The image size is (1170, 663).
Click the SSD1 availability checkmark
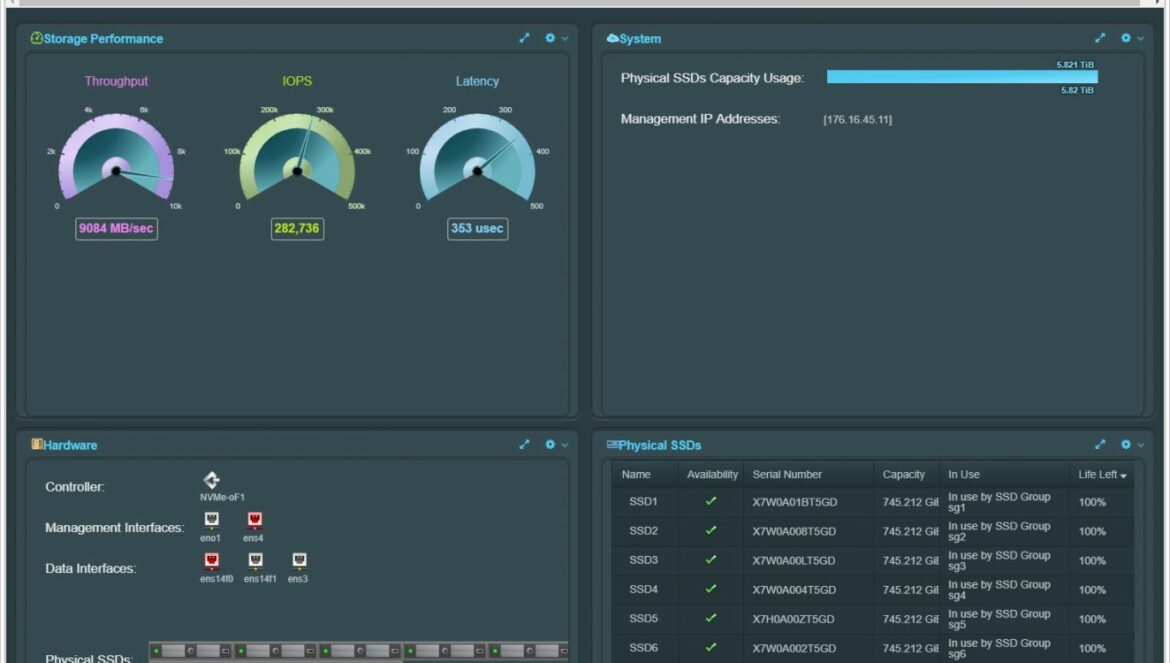[710, 501]
